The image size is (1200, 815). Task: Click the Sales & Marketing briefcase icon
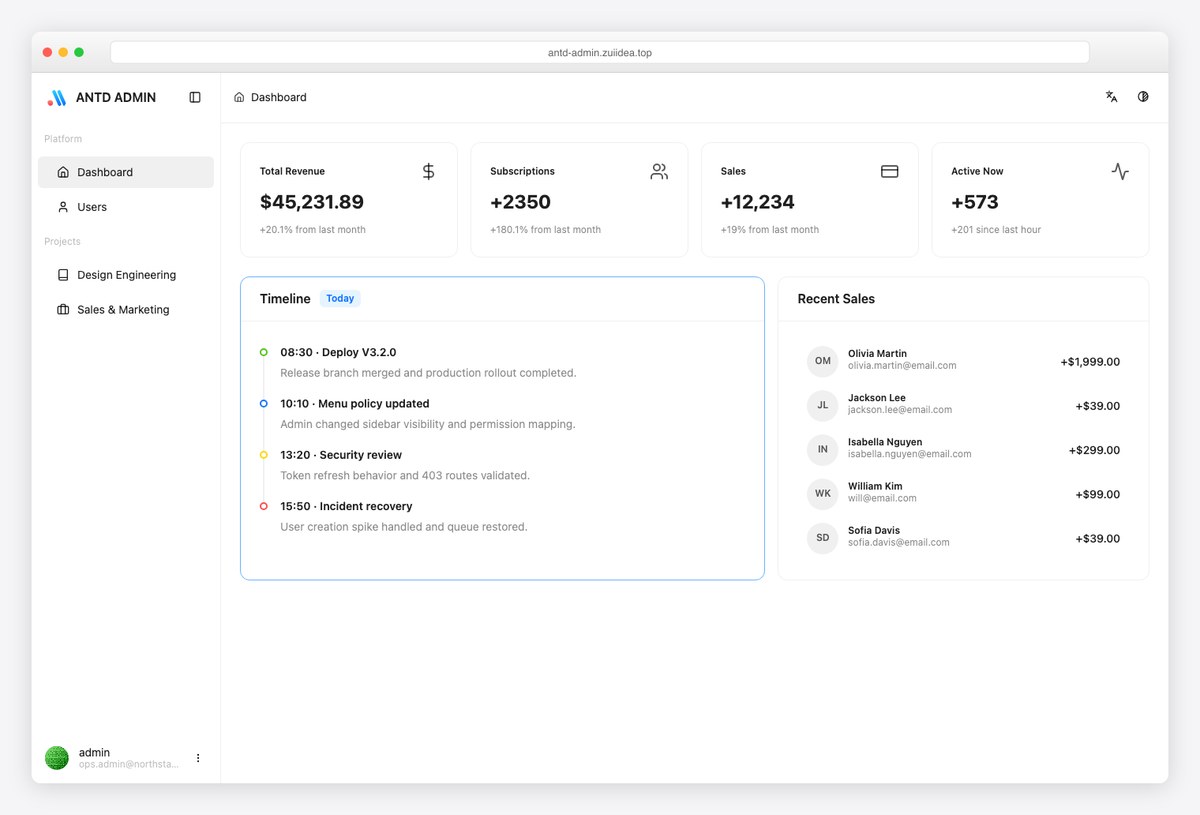(x=63, y=310)
